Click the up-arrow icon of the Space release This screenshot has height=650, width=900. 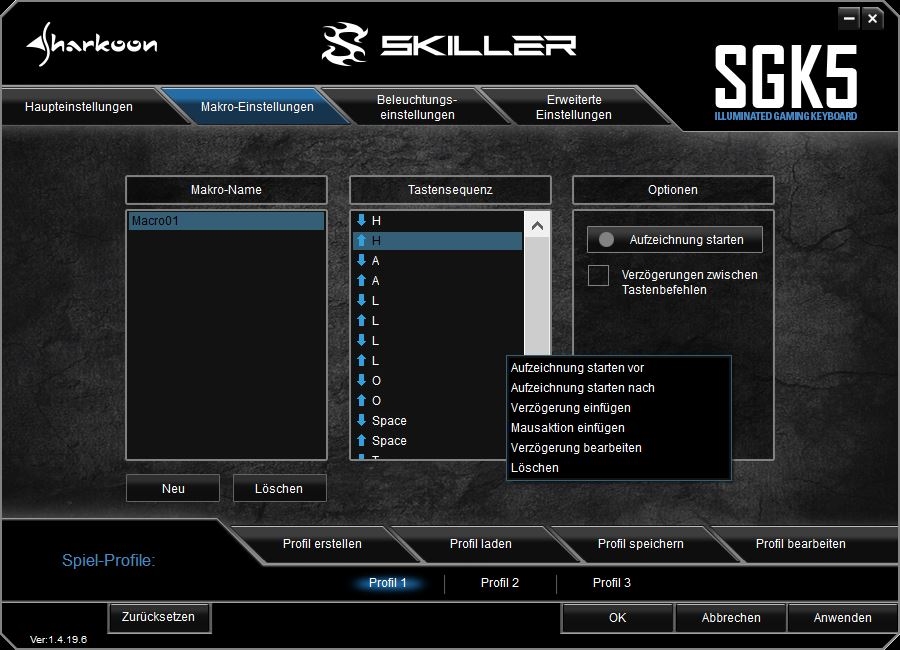click(361, 440)
